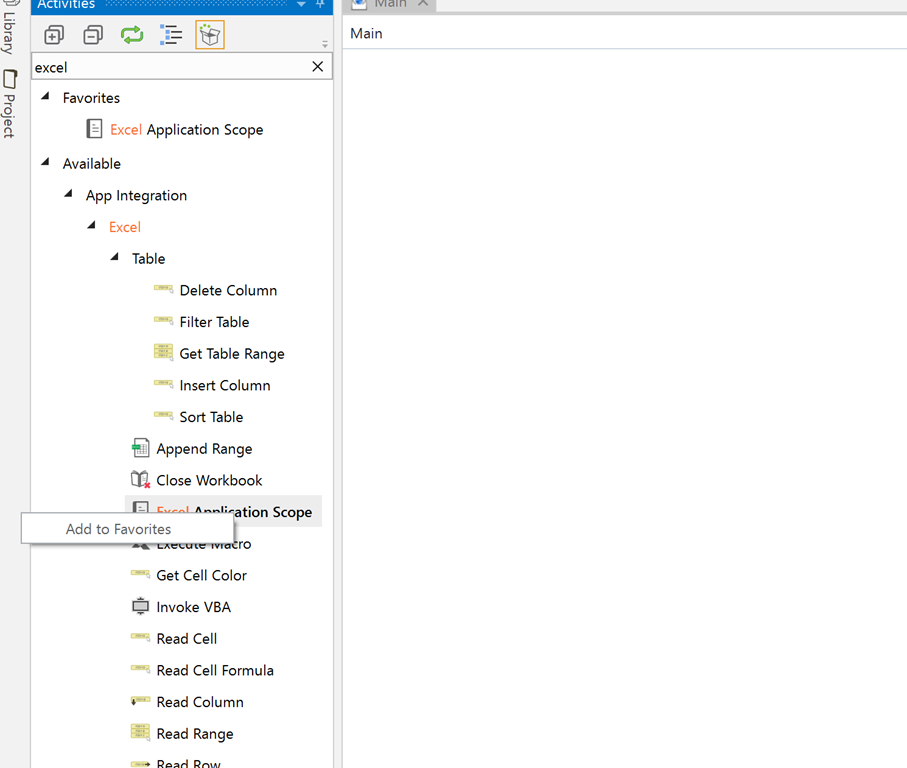The image size is (907, 768).
Task: Select the Read Cell activity
Action: 174,639
